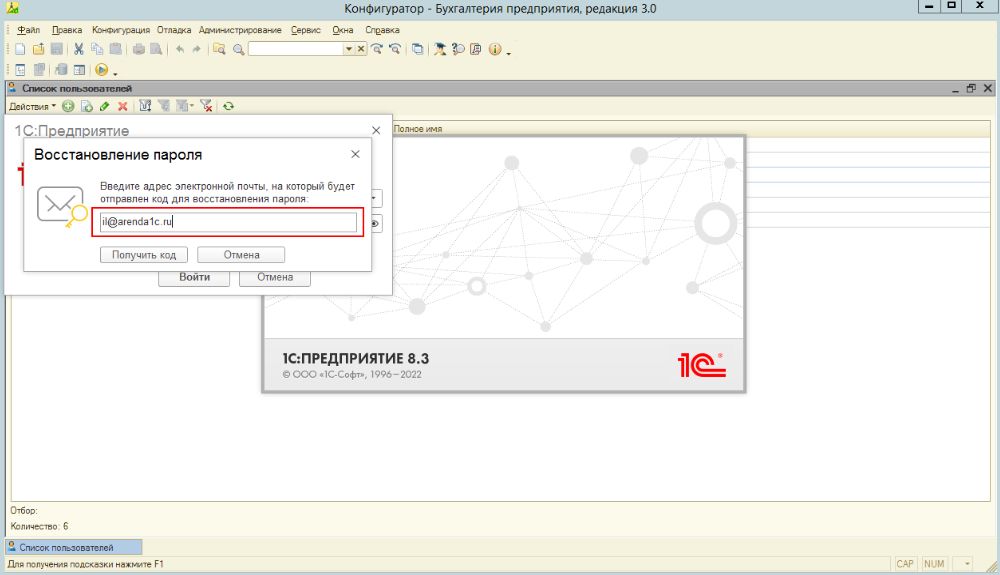Viewport: 1000px width, 575px height.
Task: Click Отмена in the password recovery dialog
Action: (241, 255)
